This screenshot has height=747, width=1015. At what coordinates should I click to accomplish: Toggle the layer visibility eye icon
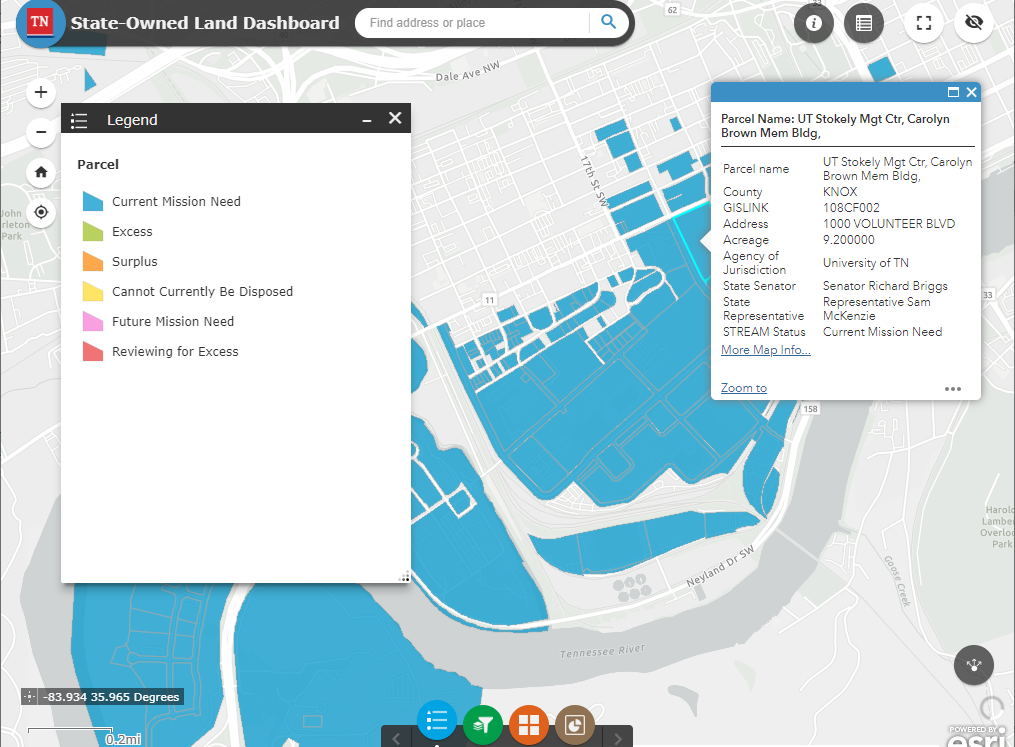tap(974, 23)
